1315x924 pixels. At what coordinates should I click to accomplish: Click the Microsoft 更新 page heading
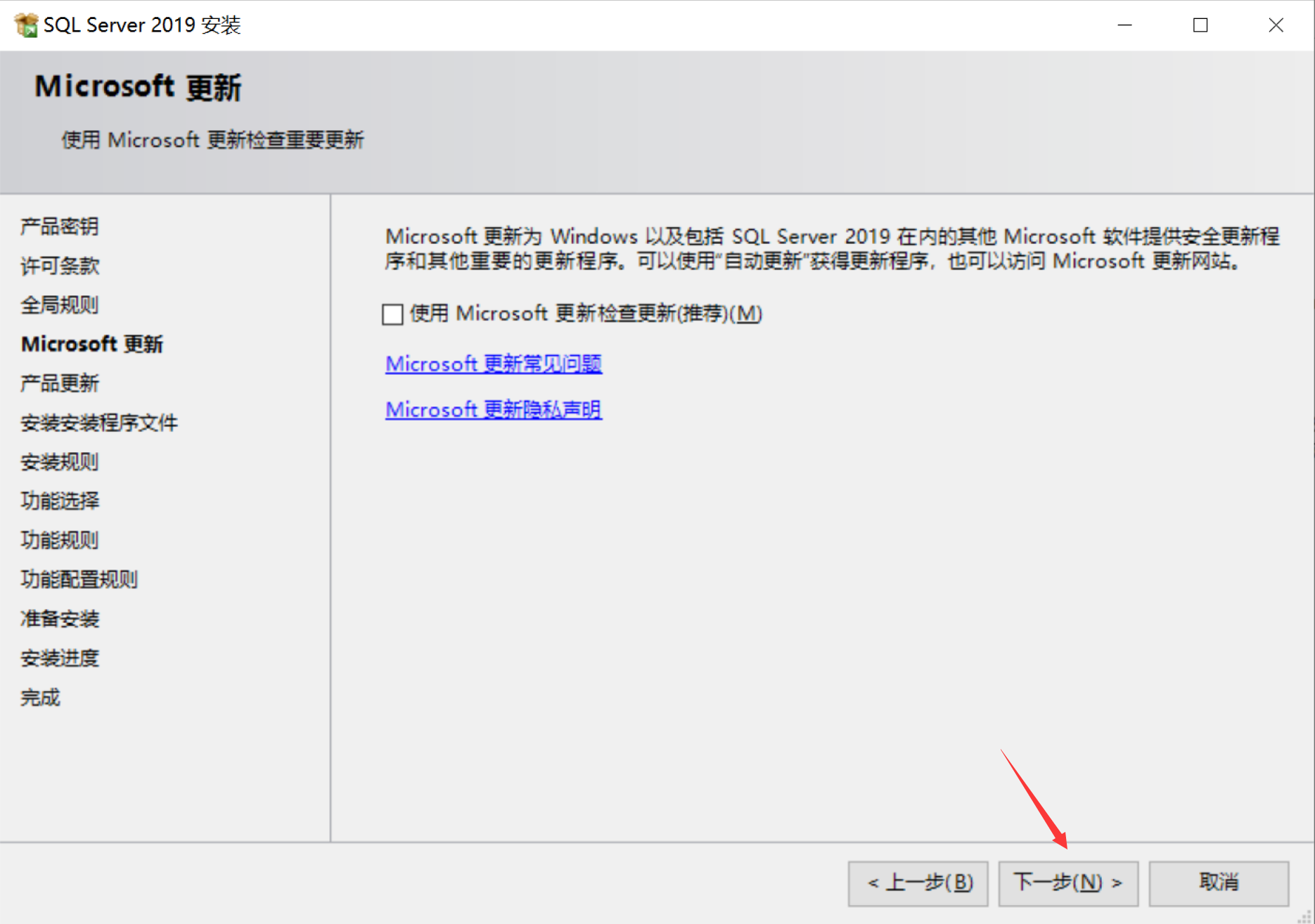point(138,87)
